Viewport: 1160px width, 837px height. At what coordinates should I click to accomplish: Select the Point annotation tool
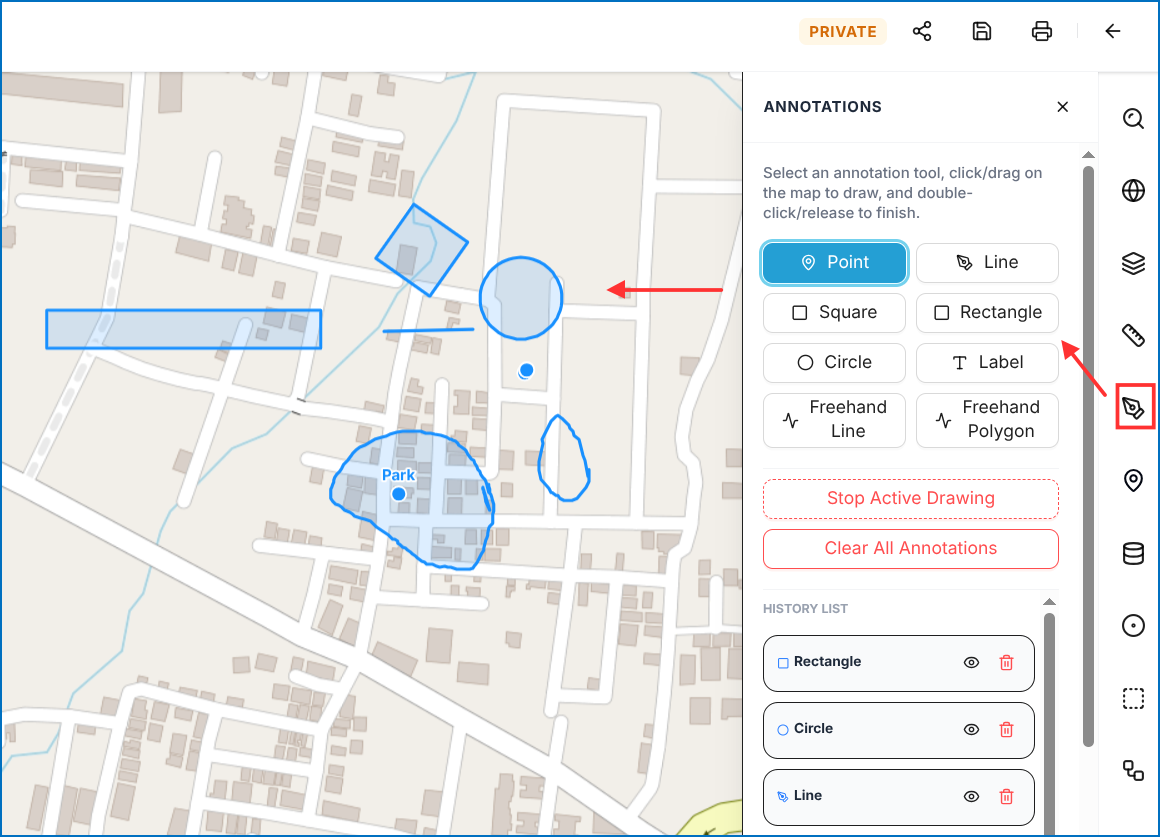click(834, 263)
